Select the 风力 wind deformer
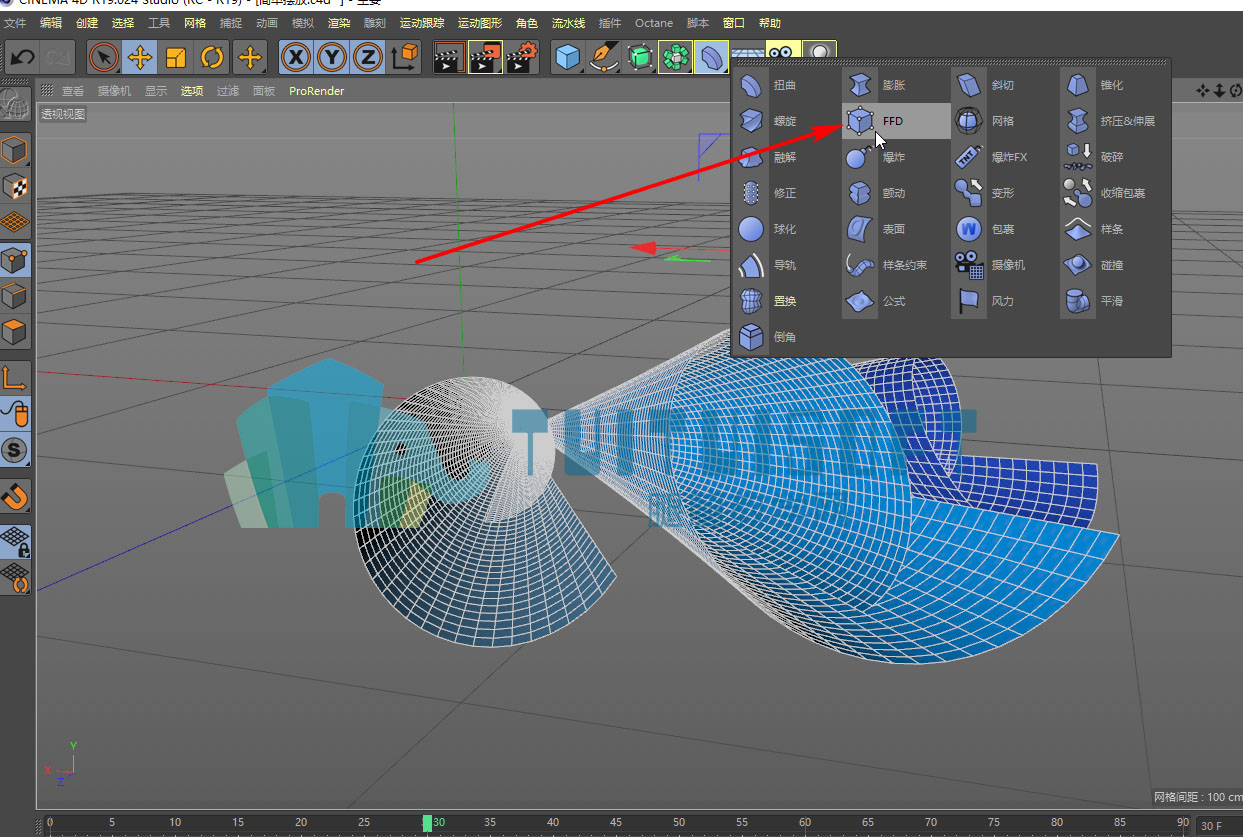 pos(1005,301)
